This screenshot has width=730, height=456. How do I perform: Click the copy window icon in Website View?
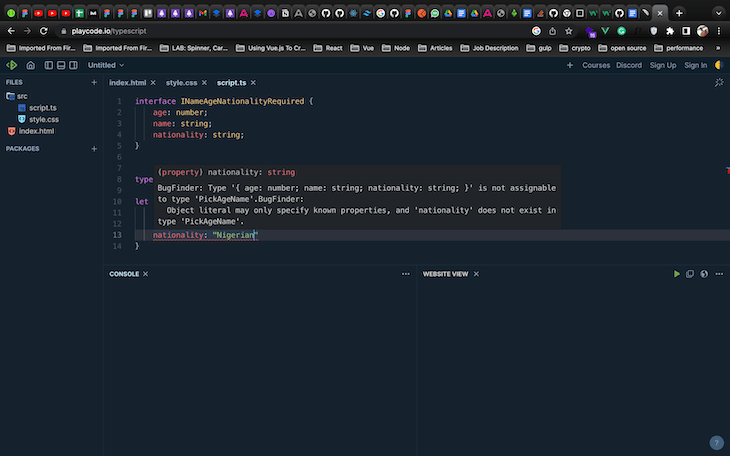tap(690, 274)
